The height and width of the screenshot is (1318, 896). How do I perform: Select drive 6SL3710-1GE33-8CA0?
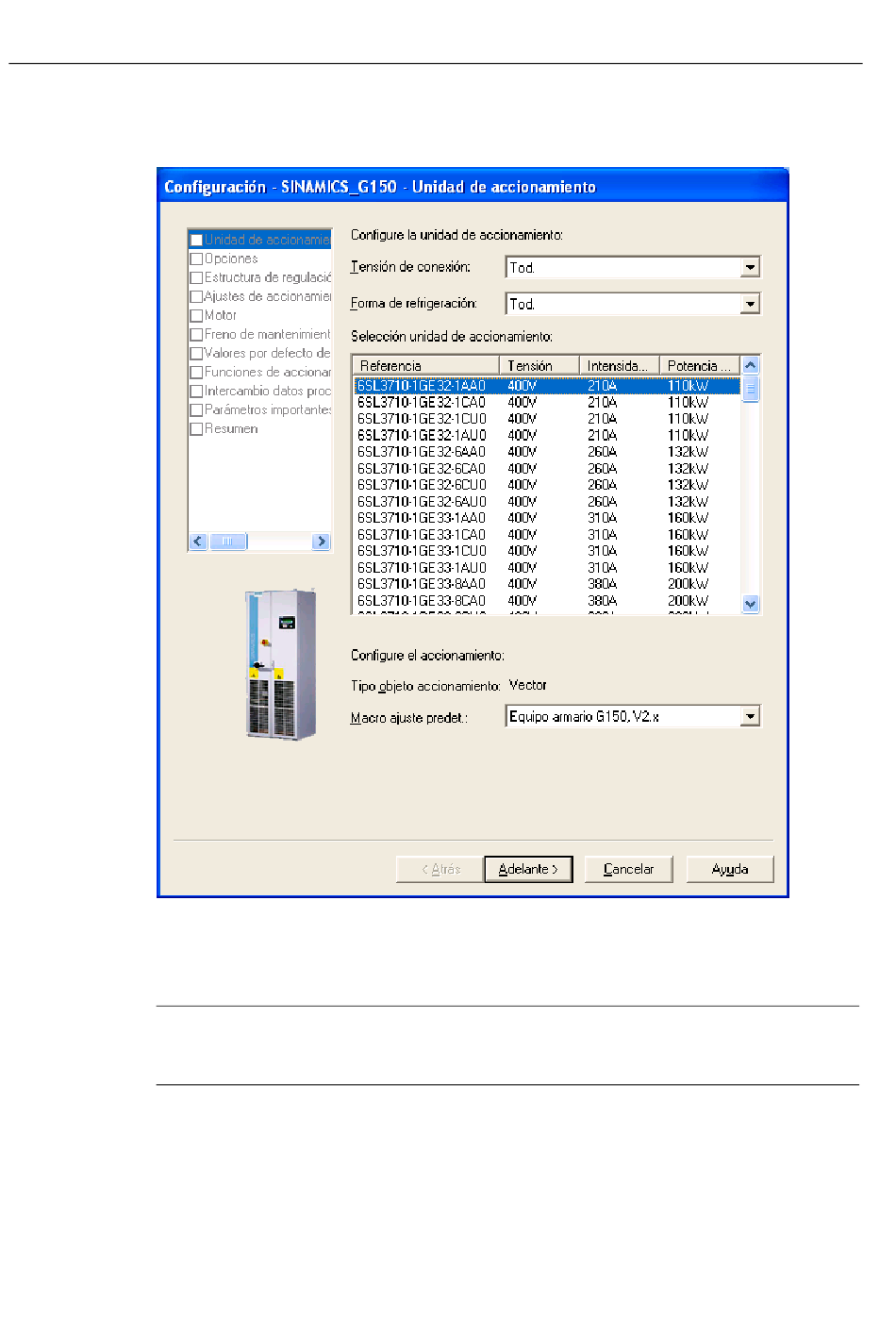click(546, 601)
